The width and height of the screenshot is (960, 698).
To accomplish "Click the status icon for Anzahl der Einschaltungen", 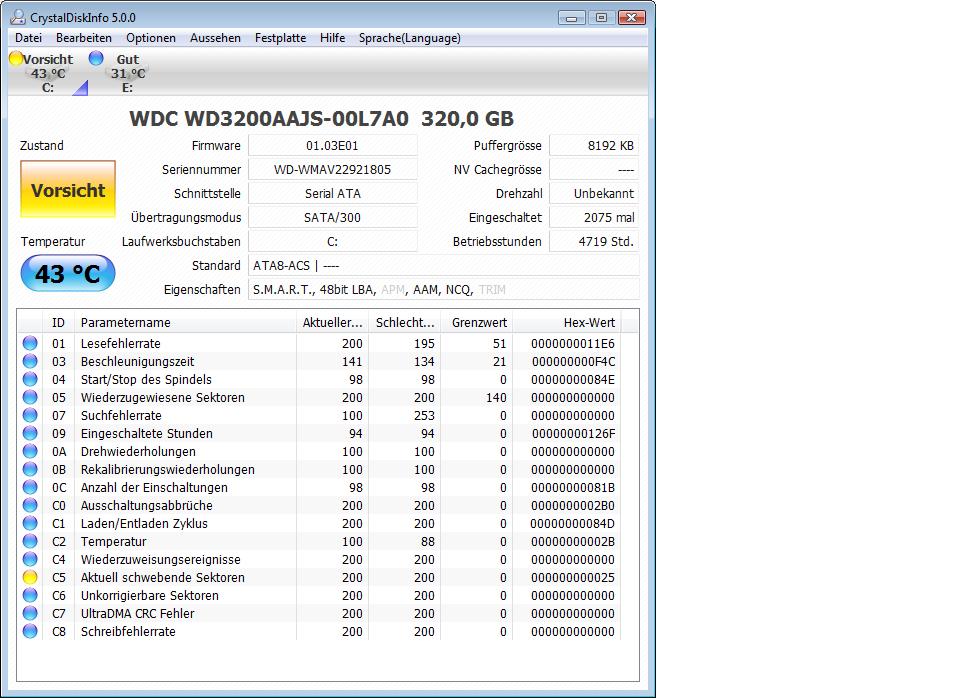I will pyautogui.click(x=30, y=487).
